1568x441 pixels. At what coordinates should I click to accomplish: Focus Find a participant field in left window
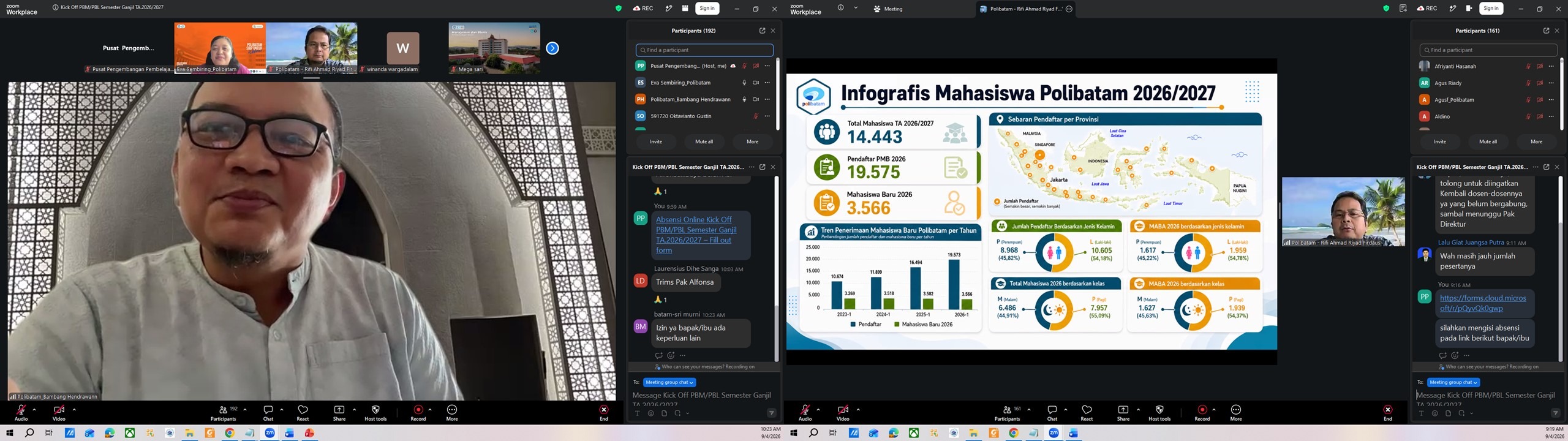pyautogui.click(x=704, y=50)
